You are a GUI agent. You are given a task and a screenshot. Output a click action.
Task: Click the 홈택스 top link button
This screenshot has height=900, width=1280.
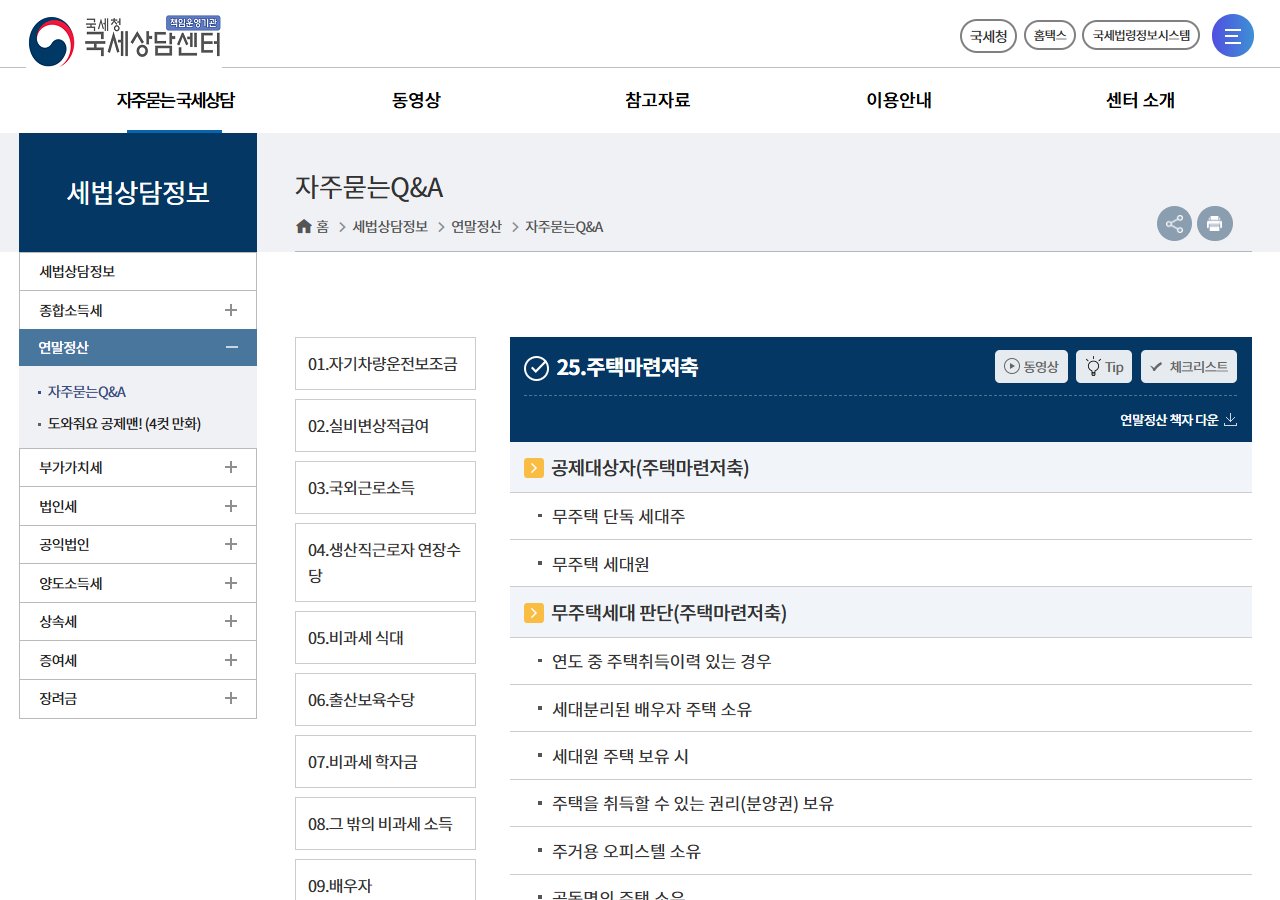click(x=1049, y=36)
